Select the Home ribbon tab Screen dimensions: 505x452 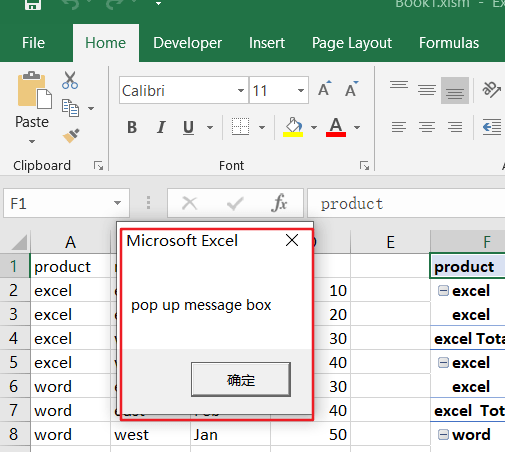coord(106,43)
